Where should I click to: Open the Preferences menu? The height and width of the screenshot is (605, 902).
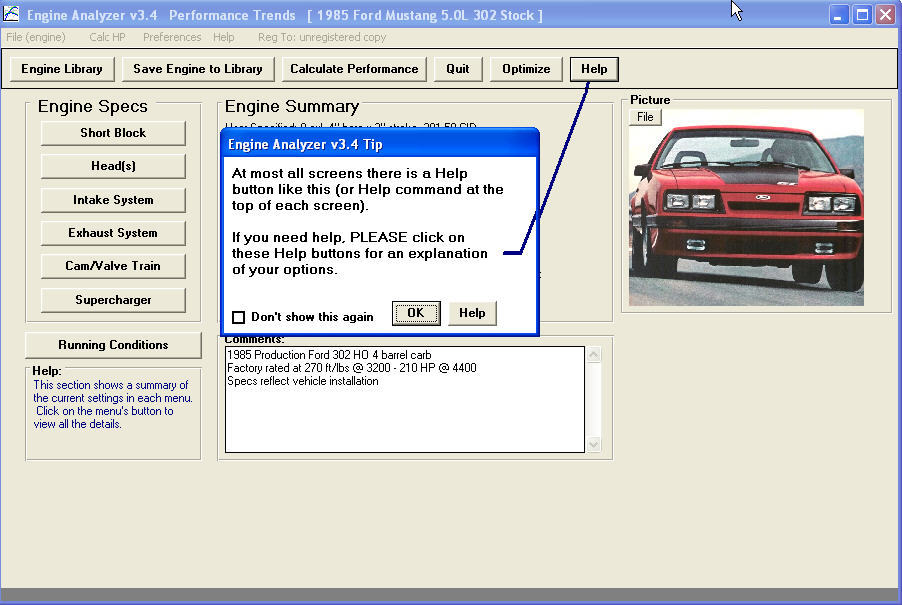pos(171,36)
